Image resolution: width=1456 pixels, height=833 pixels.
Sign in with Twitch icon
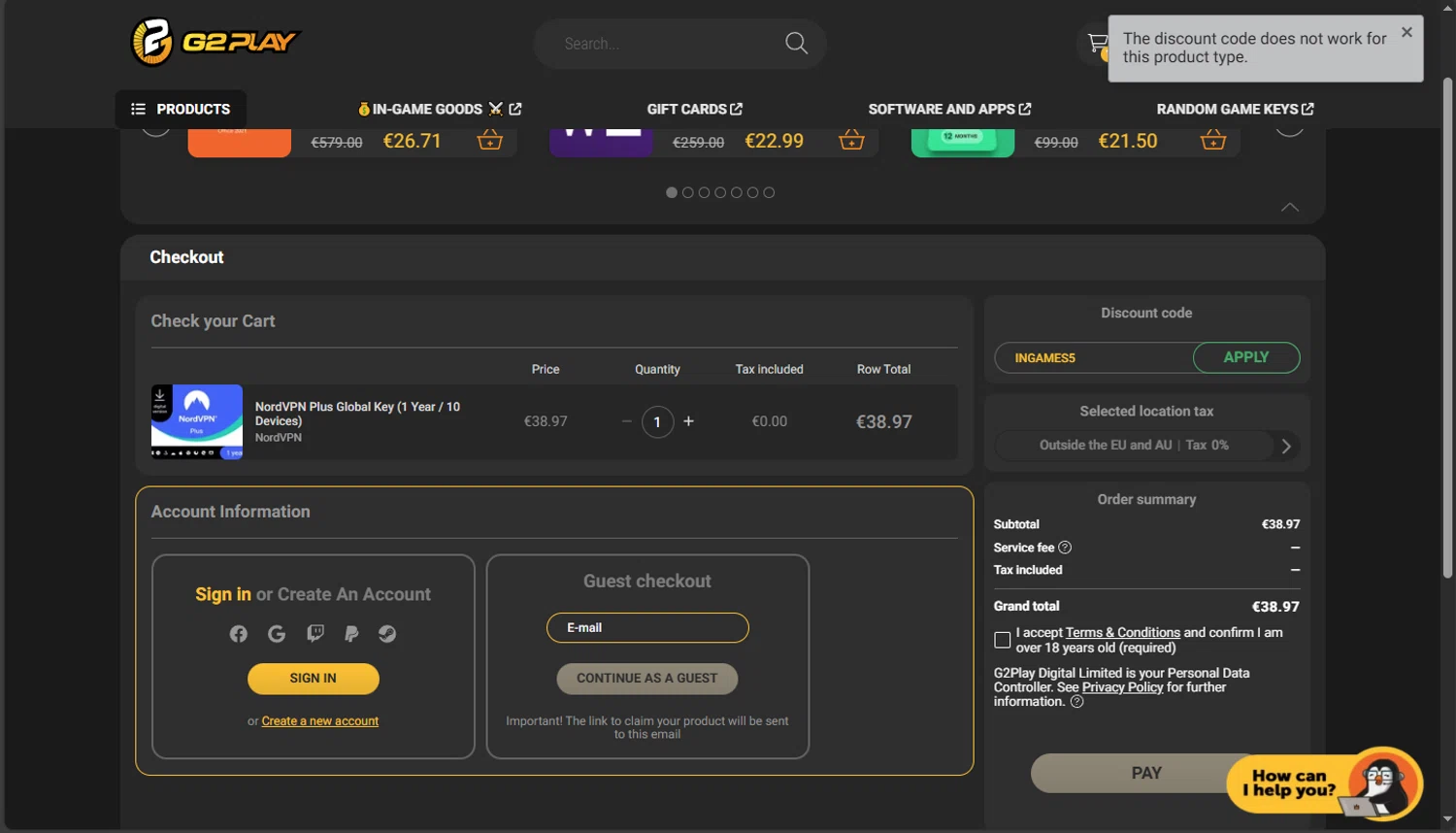tap(314, 634)
